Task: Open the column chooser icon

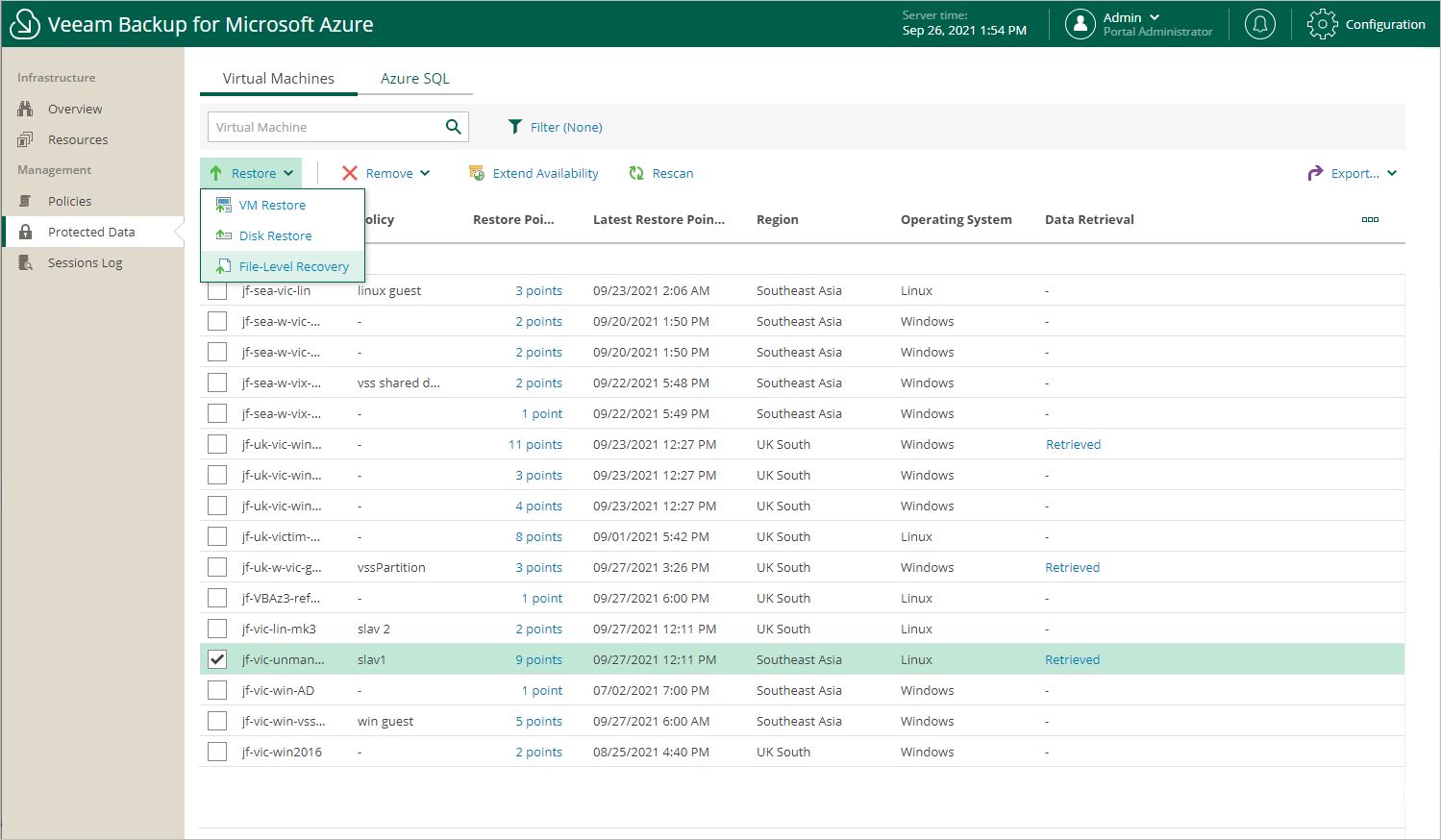Action: click(x=1370, y=219)
